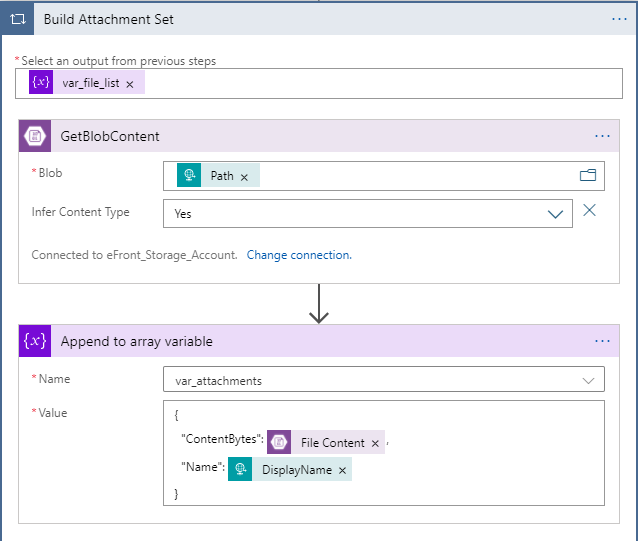The height and width of the screenshot is (541, 638).
Task: Click the var_file_list variable token
Action: (90, 83)
